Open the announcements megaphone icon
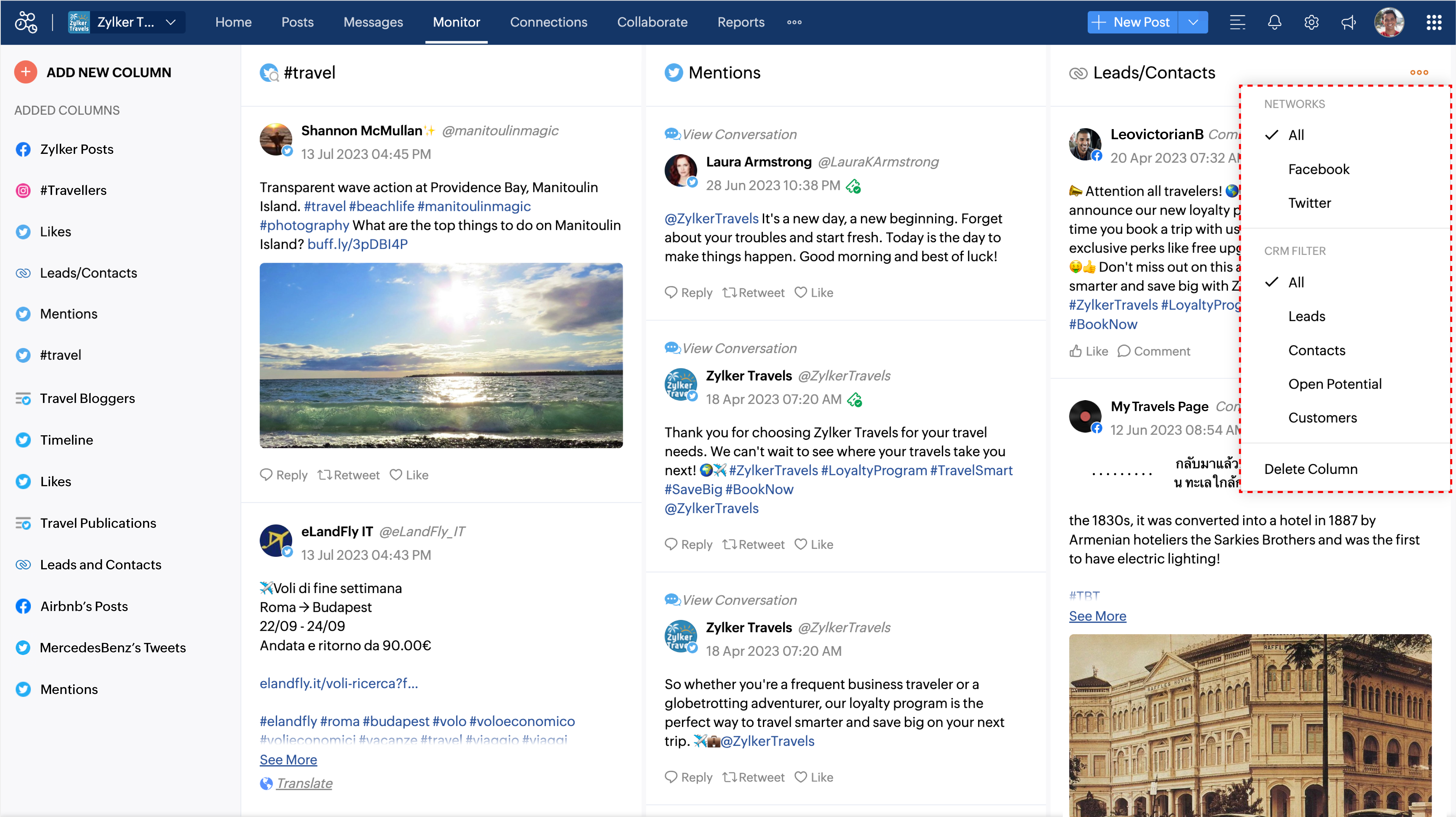The width and height of the screenshot is (1456, 817). (x=1349, y=22)
